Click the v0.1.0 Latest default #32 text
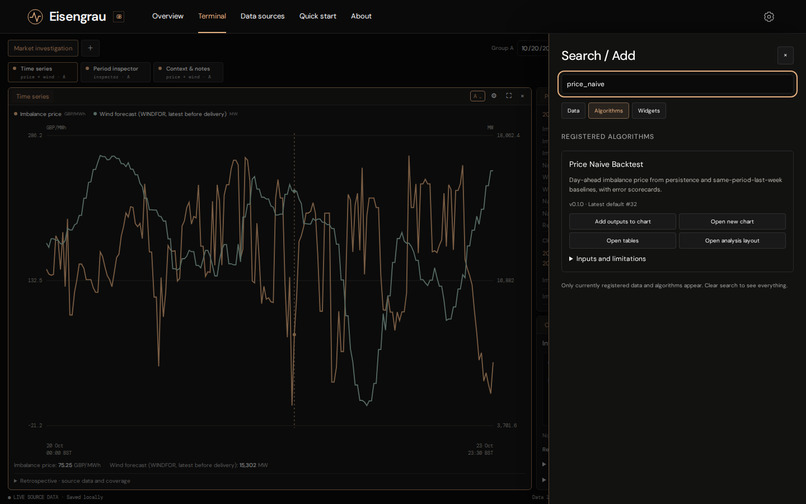806x504 pixels. [x=602, y=204]
